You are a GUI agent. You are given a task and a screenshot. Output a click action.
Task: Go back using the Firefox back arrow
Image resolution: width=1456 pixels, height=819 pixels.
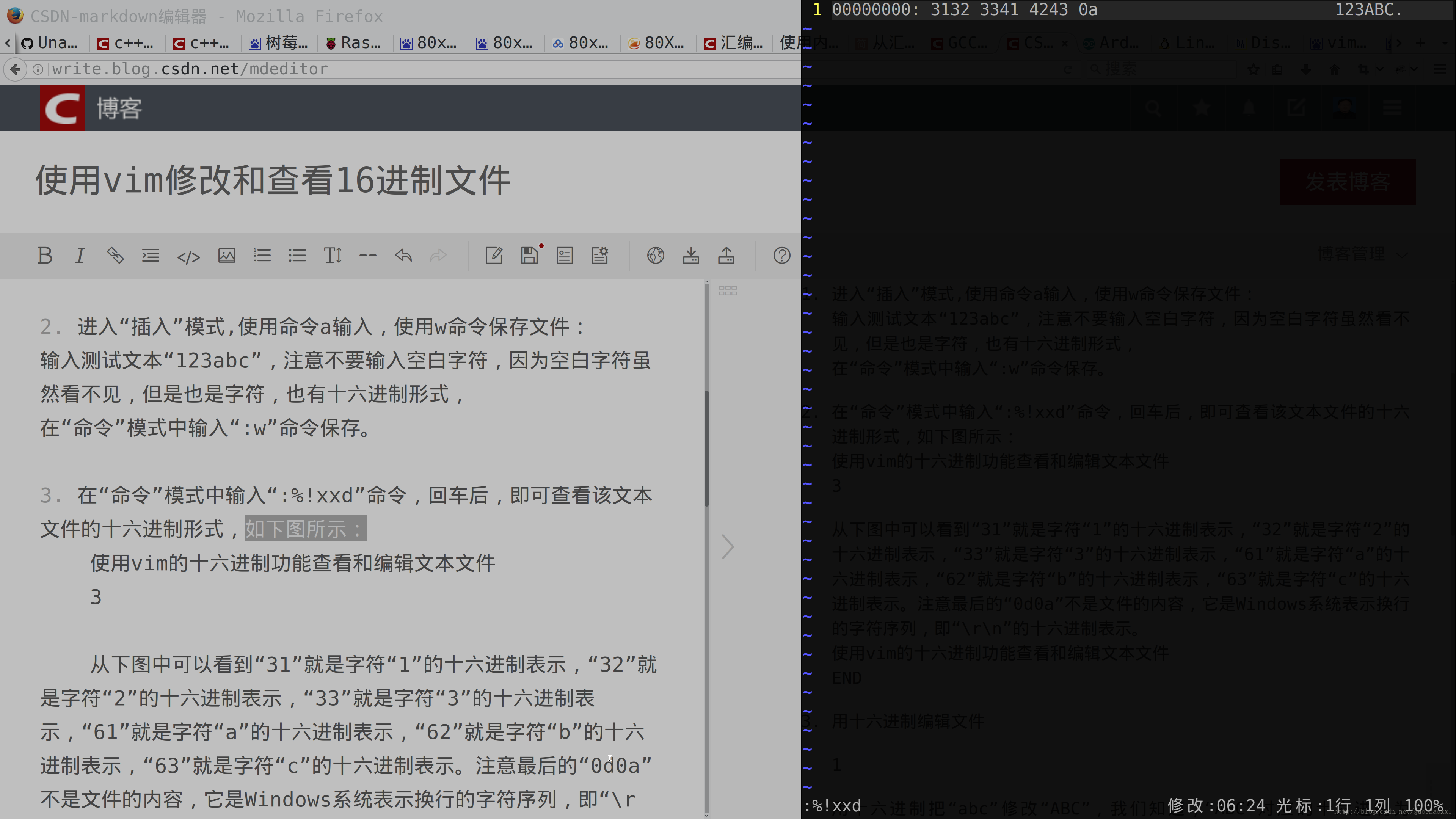[x=15, y=69]
